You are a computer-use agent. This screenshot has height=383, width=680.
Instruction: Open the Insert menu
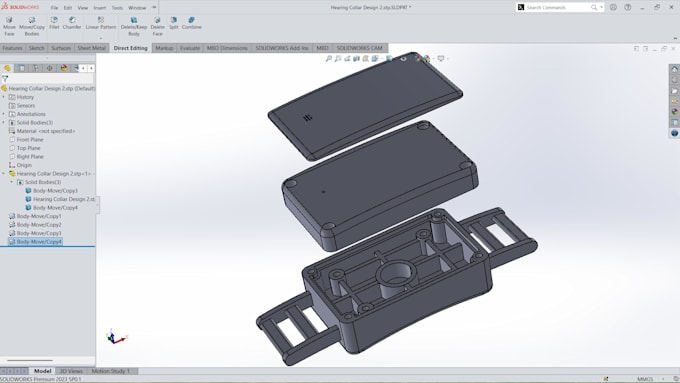point(100,8)
